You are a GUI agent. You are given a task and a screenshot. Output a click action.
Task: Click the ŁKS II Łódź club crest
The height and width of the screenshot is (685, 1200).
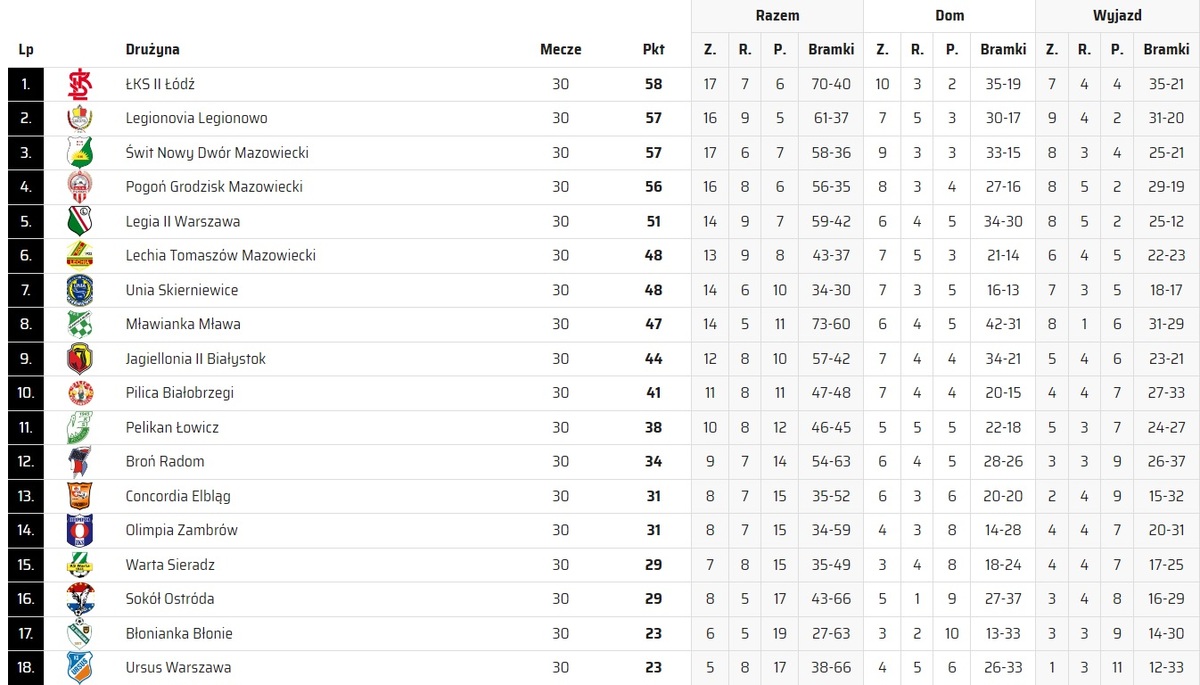point(80,84)
